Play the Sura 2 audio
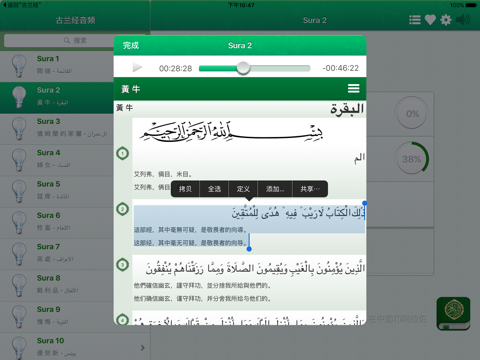 (x=137, y=68)
